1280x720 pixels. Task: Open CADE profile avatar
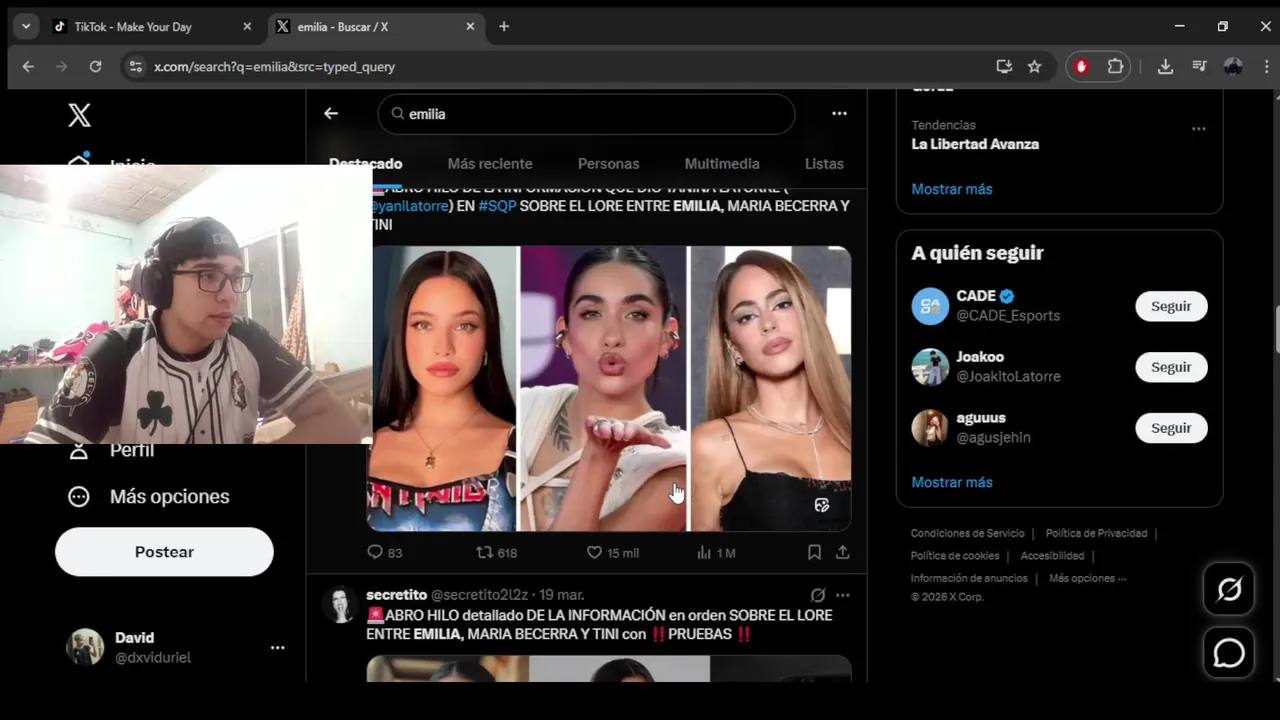click(x=930, y=306)
